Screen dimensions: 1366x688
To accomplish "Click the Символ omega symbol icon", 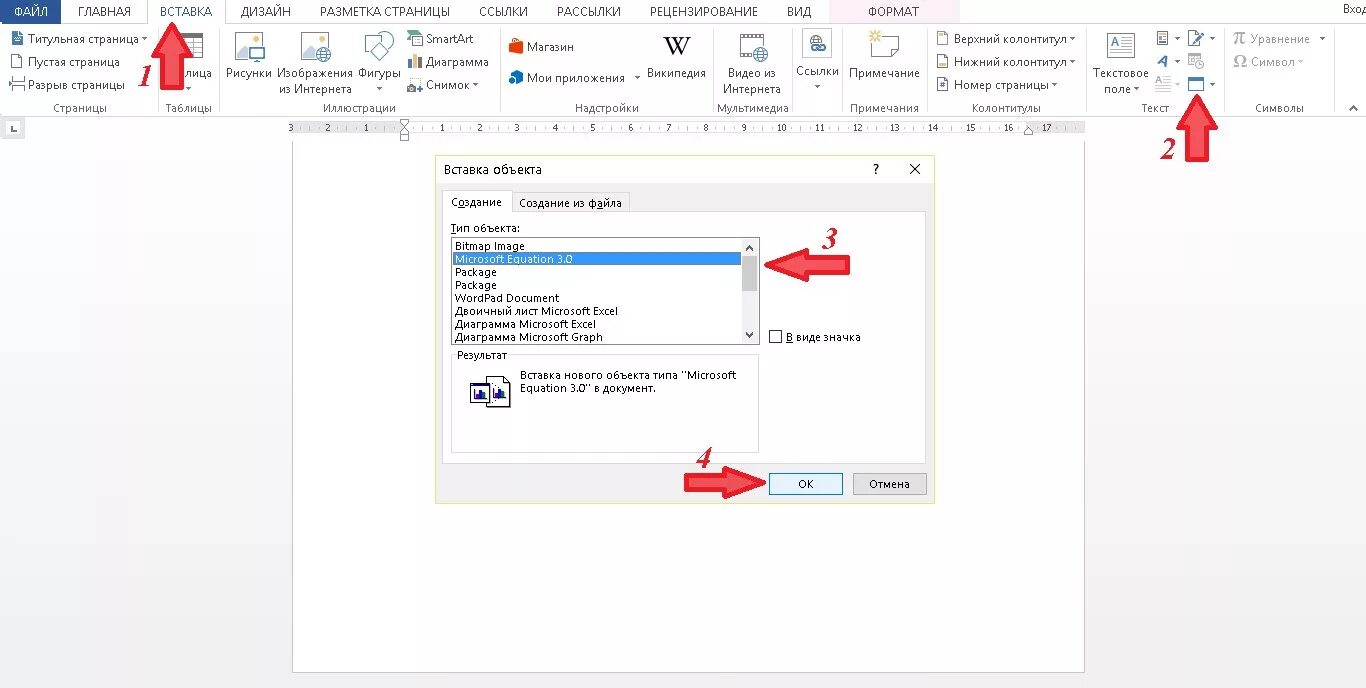I will coord(1239,62).
